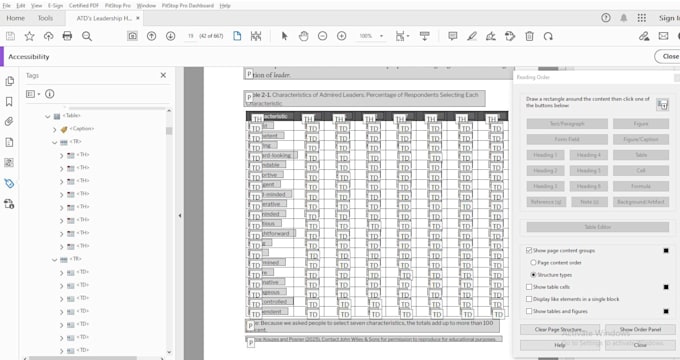Click the Tags panel info icon
The image size is (680, 360).
point(50,94)
